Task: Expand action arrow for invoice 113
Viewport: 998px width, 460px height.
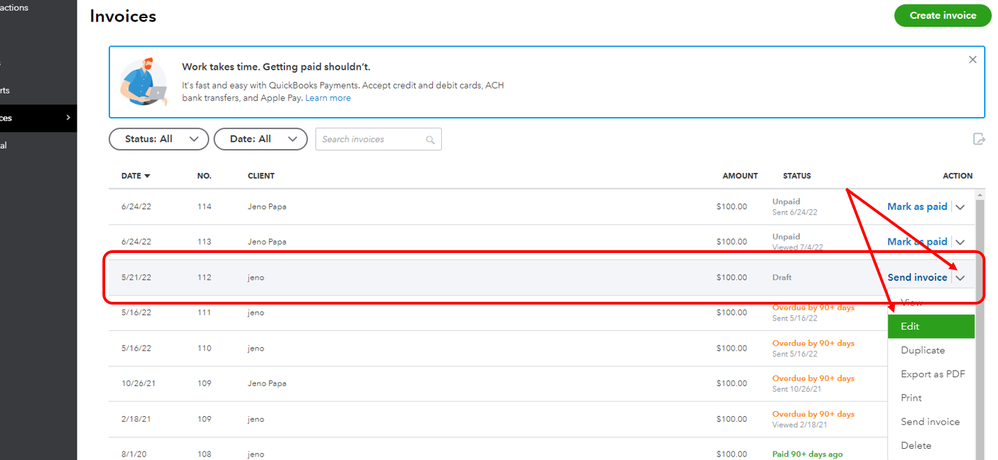Action: (x=961, y=242)
